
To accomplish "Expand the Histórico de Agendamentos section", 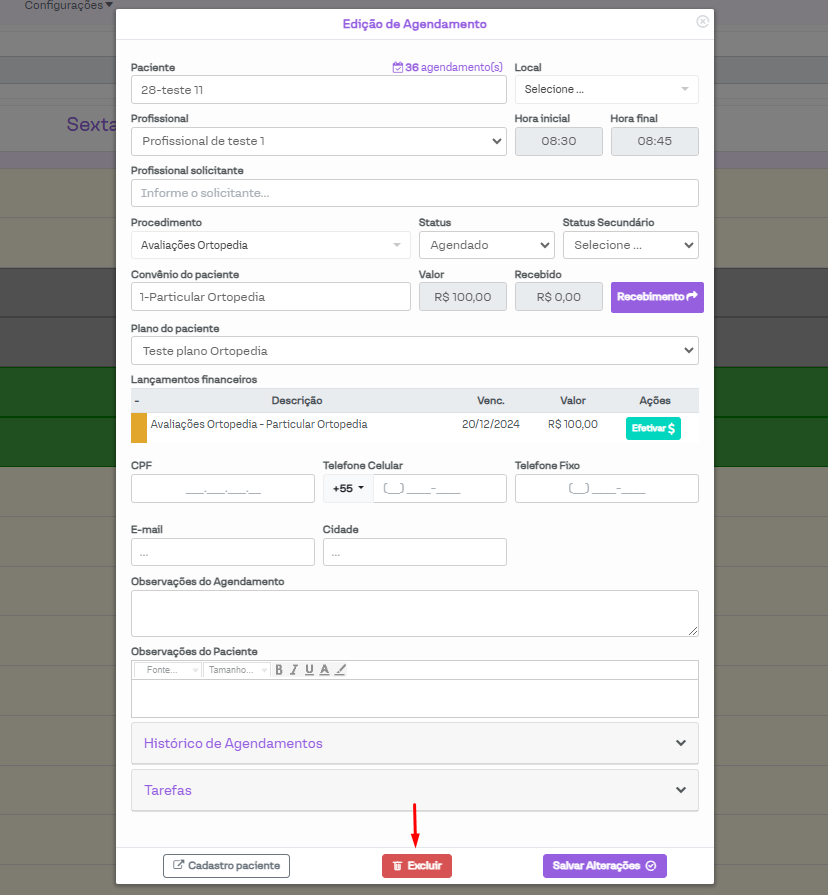I will click(x=414, y=743).
